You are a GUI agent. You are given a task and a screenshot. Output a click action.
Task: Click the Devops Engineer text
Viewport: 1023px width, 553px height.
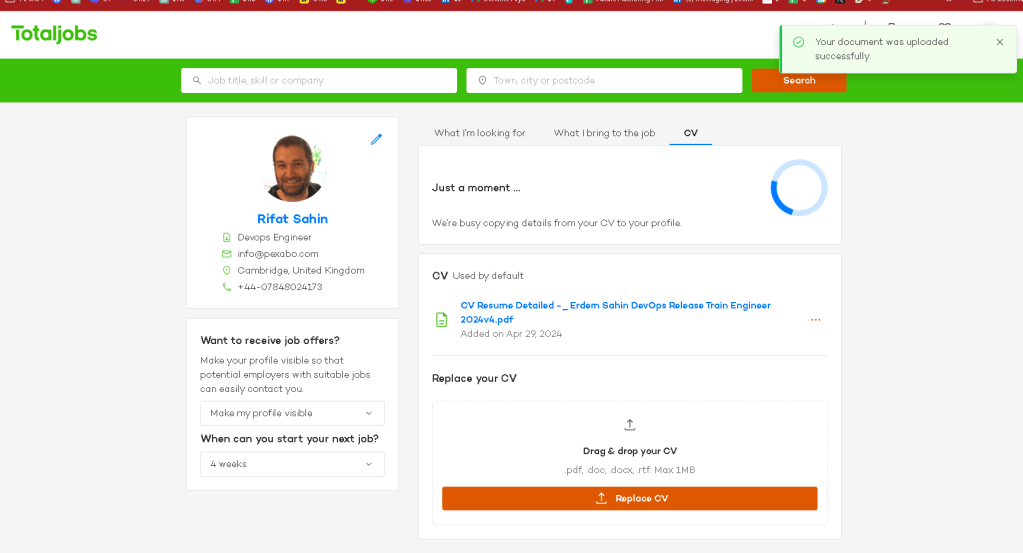(274, 237)
